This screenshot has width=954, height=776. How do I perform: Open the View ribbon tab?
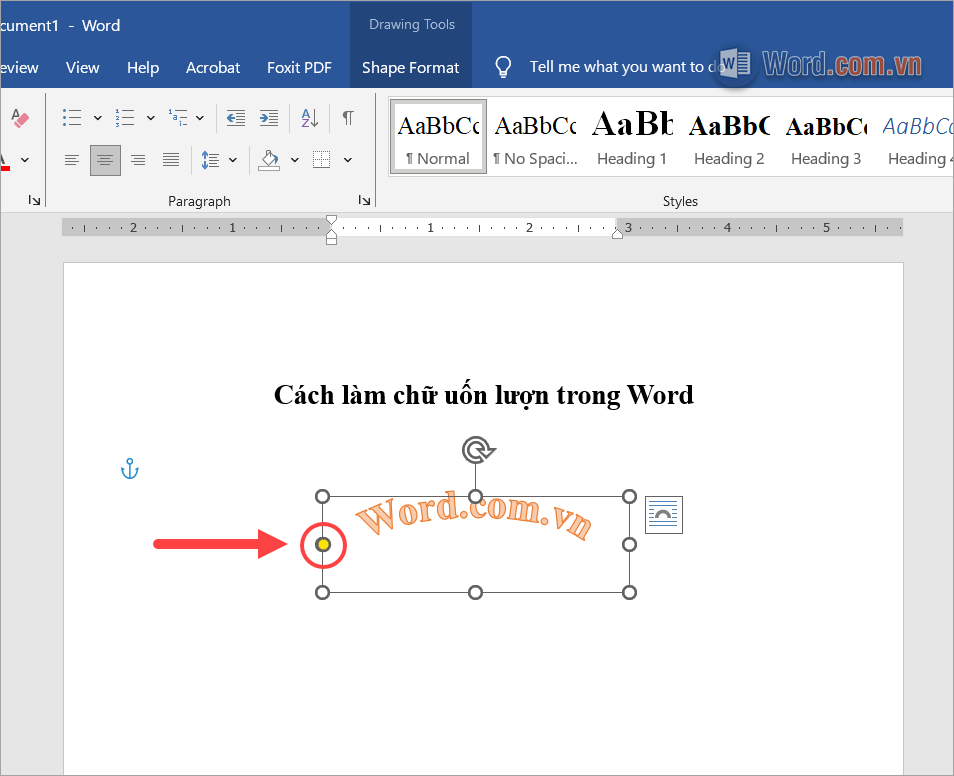tap(82, 67)
